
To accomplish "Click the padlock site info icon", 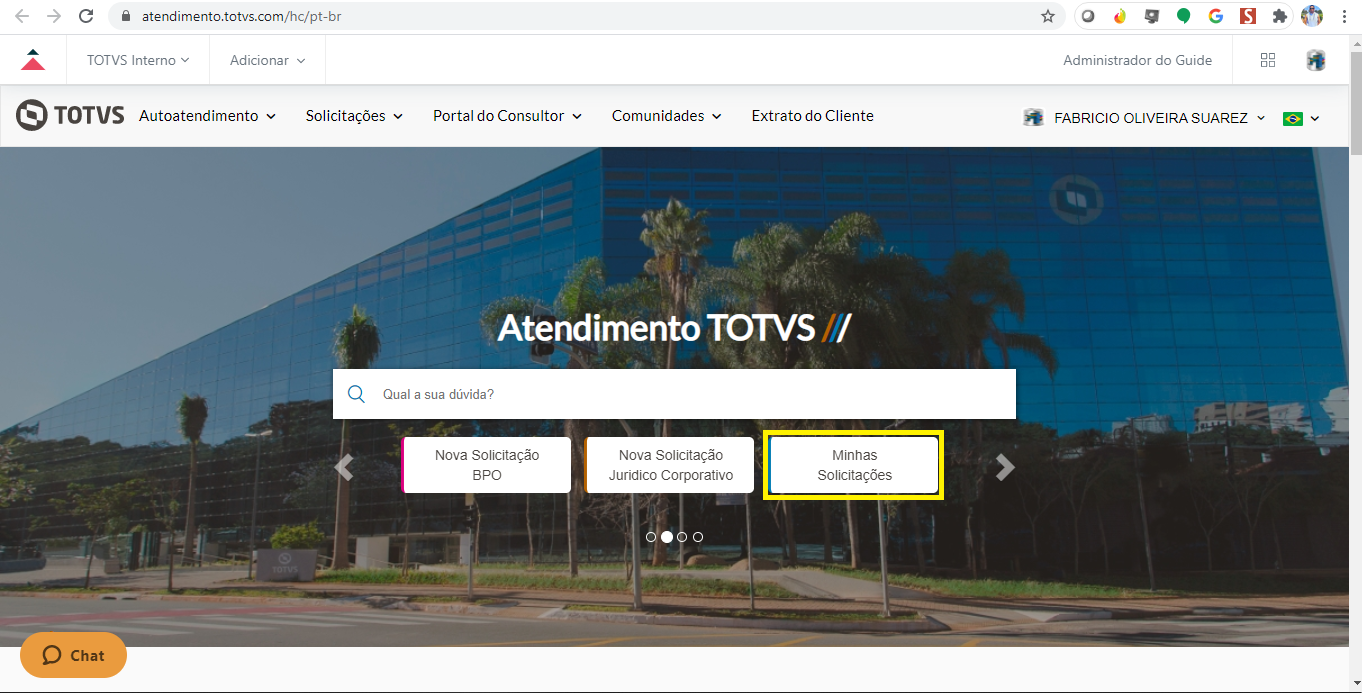I will click(126, 16).
